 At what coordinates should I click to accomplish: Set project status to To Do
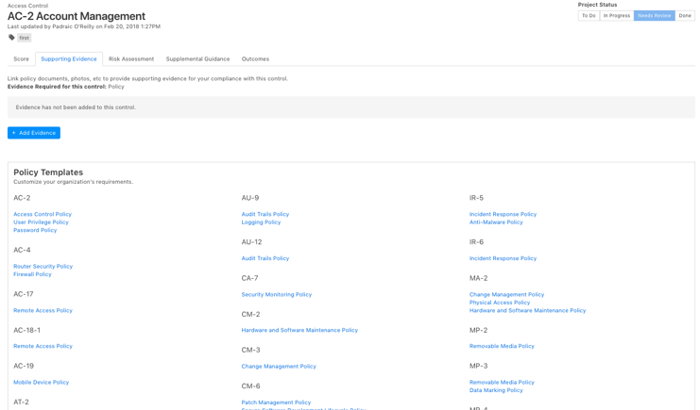(588, 16)
